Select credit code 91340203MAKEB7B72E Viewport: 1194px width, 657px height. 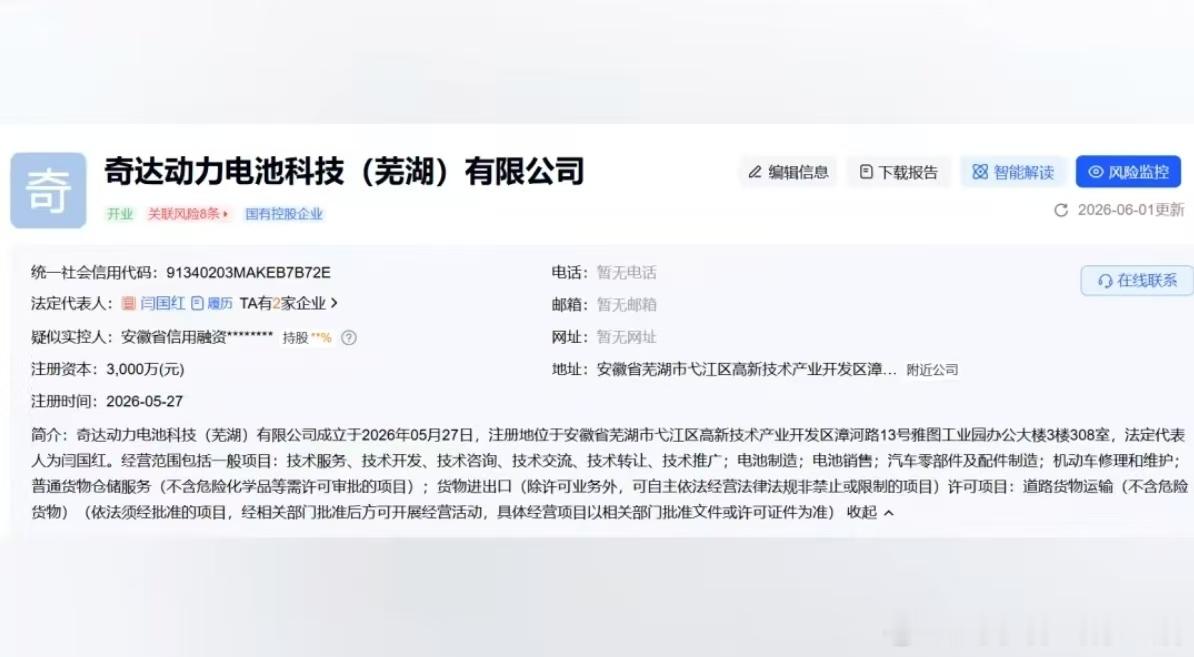coord(248,273)
